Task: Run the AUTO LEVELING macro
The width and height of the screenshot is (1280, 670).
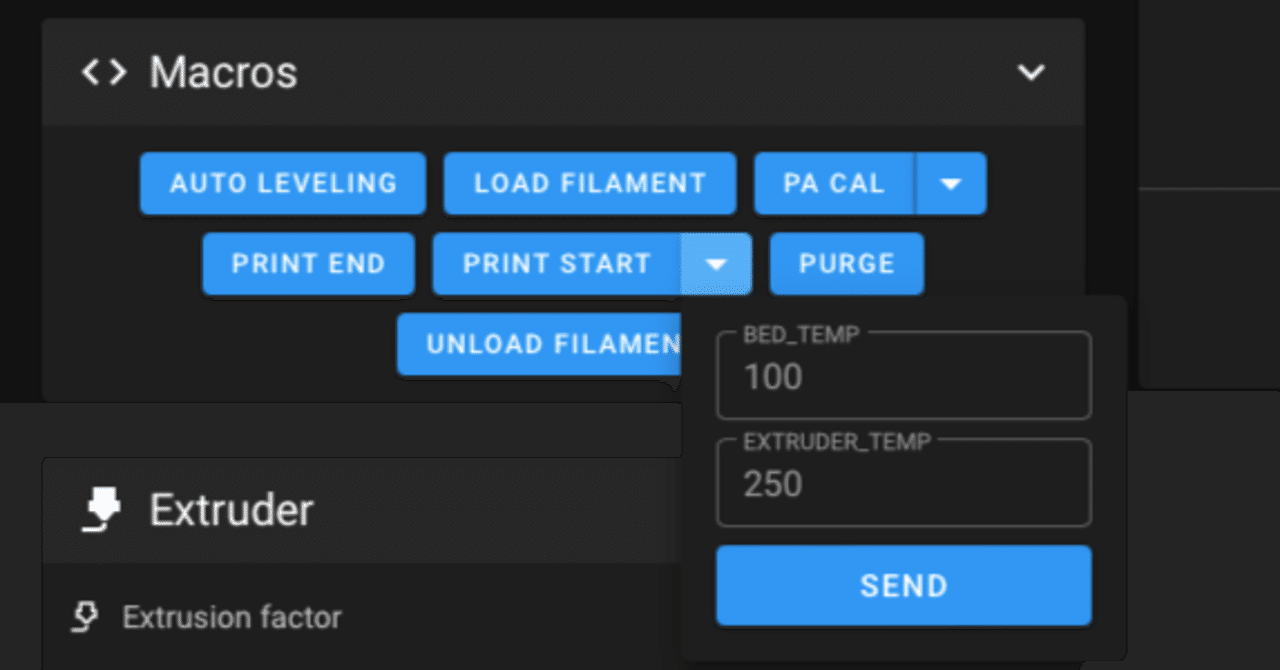Action: coord(283,184)
